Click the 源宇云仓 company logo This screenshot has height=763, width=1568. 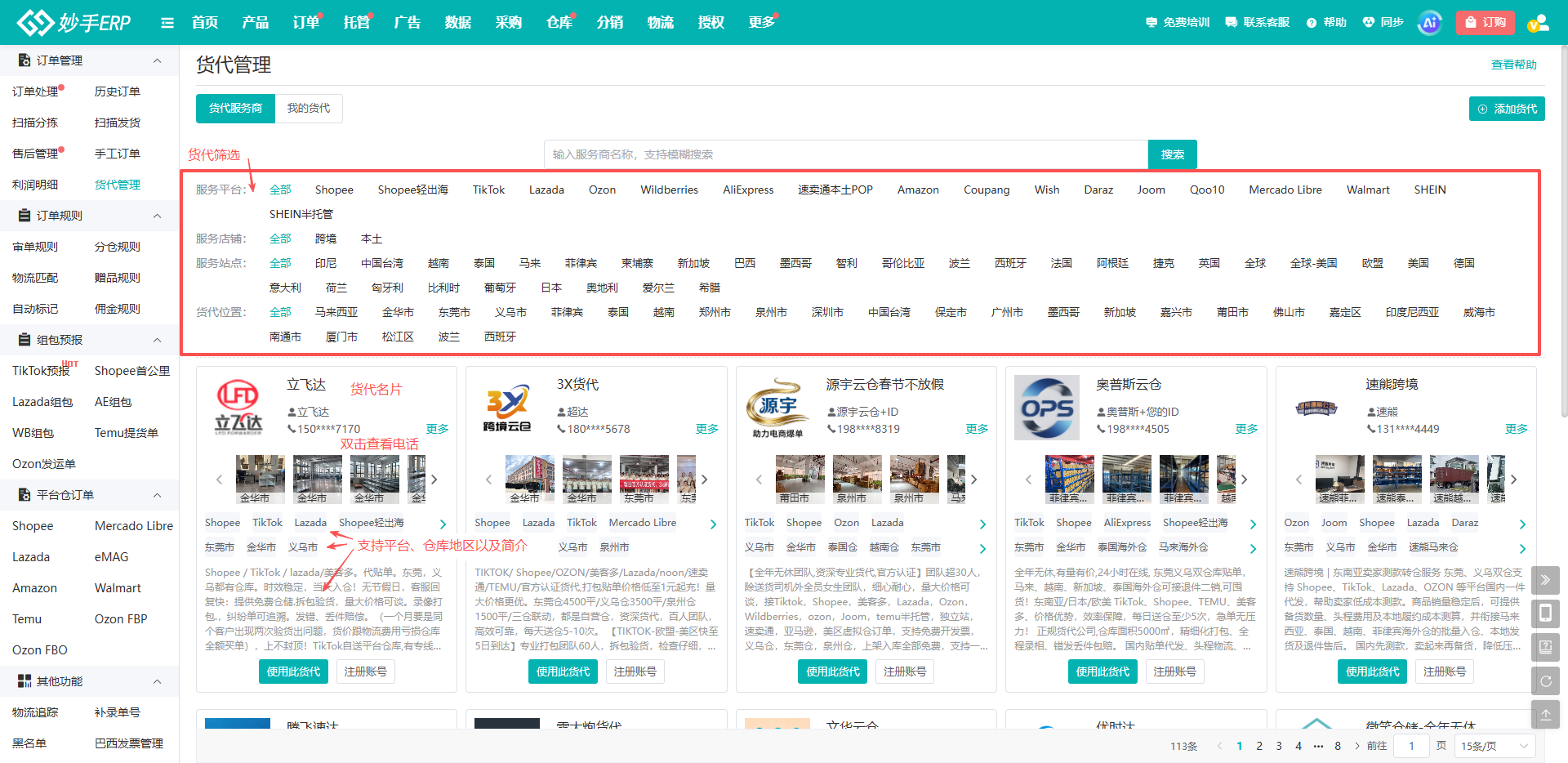(x=777, y=407)
